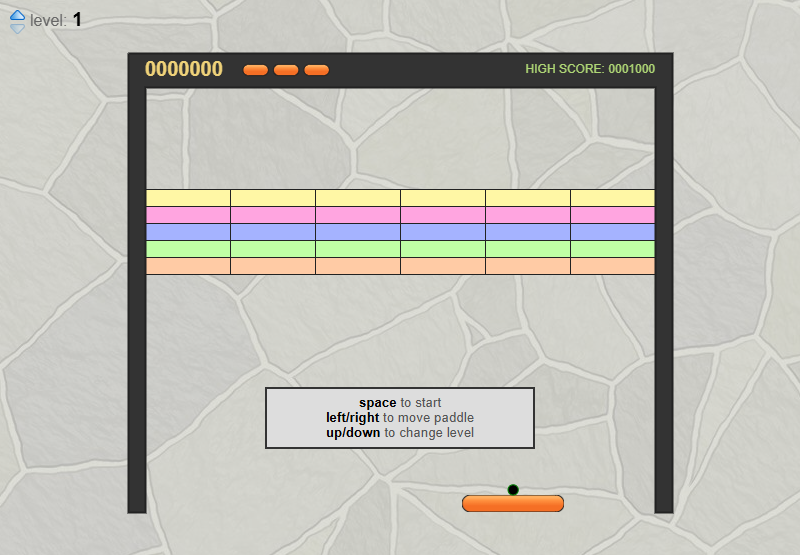Click the fourth blue brick
The height and width of the screenshot is (555, 800).
[443, 232]
